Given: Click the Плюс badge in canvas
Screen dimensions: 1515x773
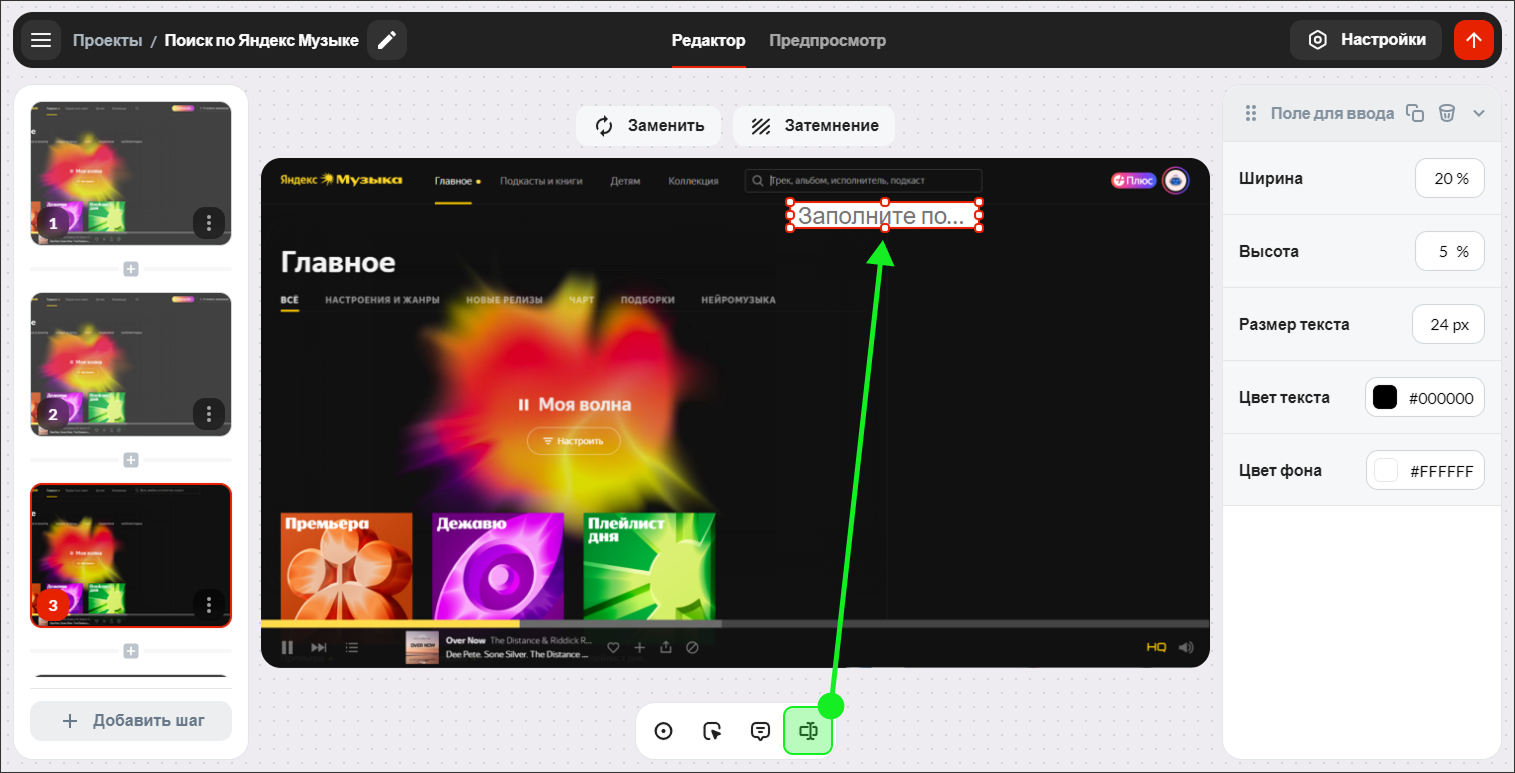Looking at the screenshot, I should 1133,181.
